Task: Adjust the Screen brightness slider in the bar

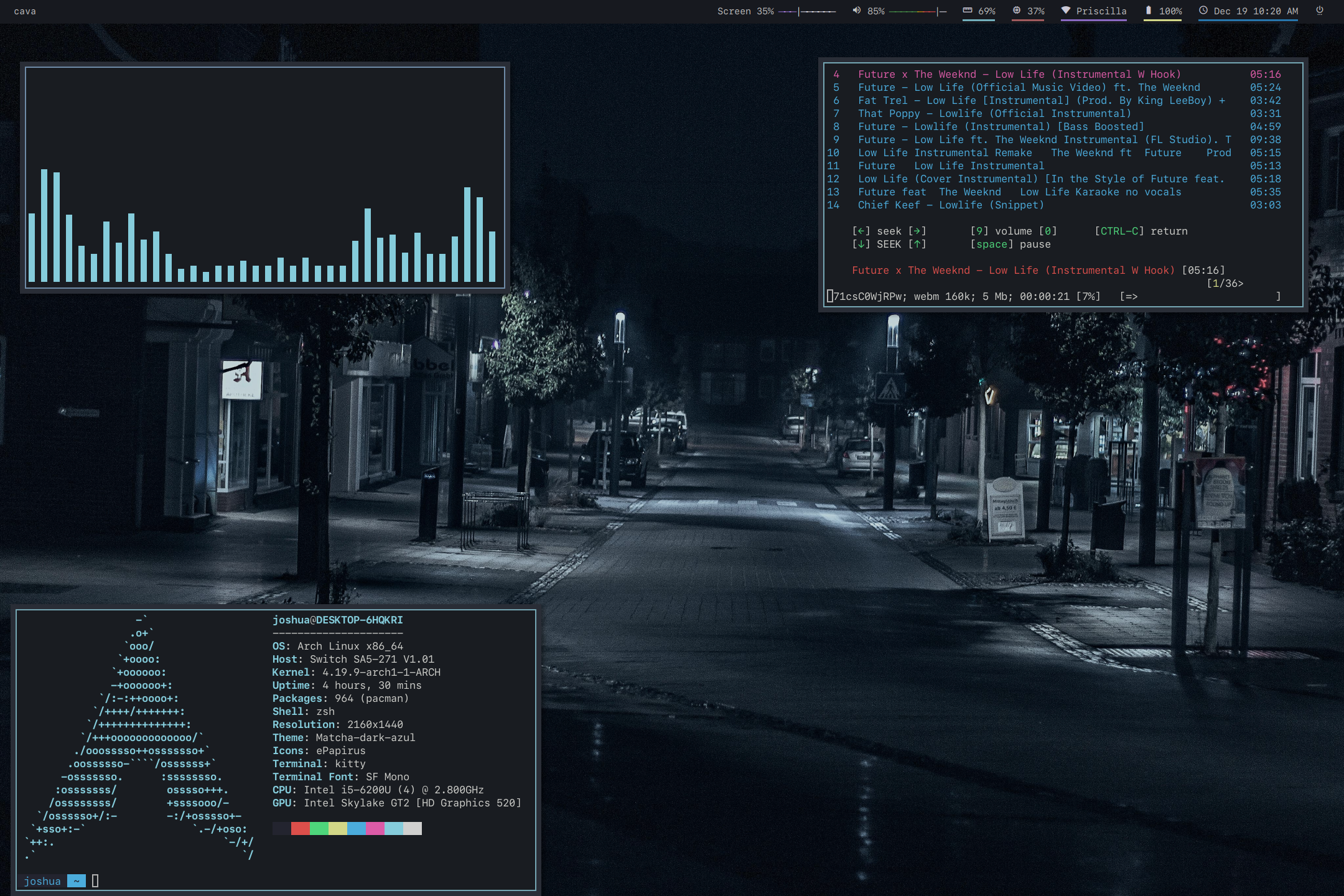Action: (x=807, y=11)
